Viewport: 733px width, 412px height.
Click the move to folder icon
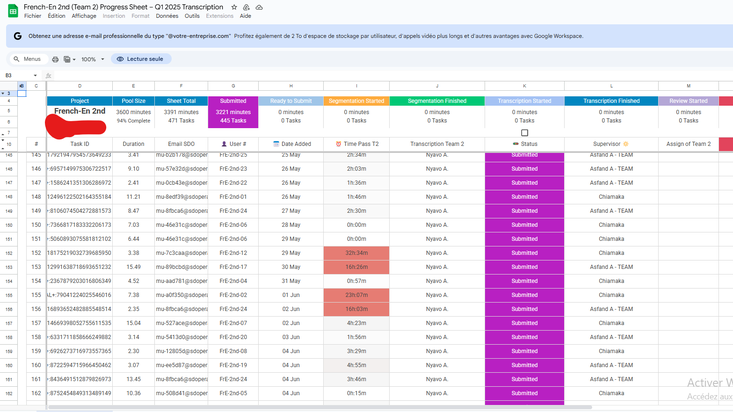pyautogui.click(x=246, y=7)
